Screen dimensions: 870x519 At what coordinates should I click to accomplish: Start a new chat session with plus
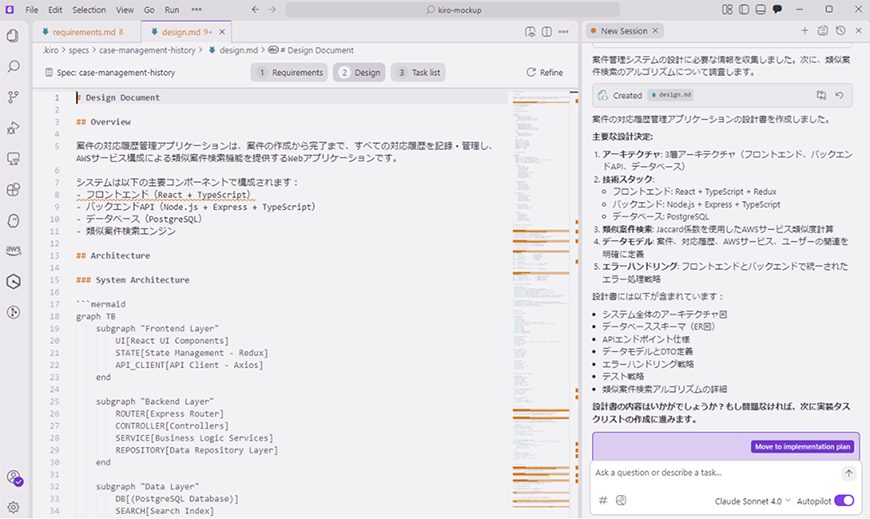tap(805, 31)
